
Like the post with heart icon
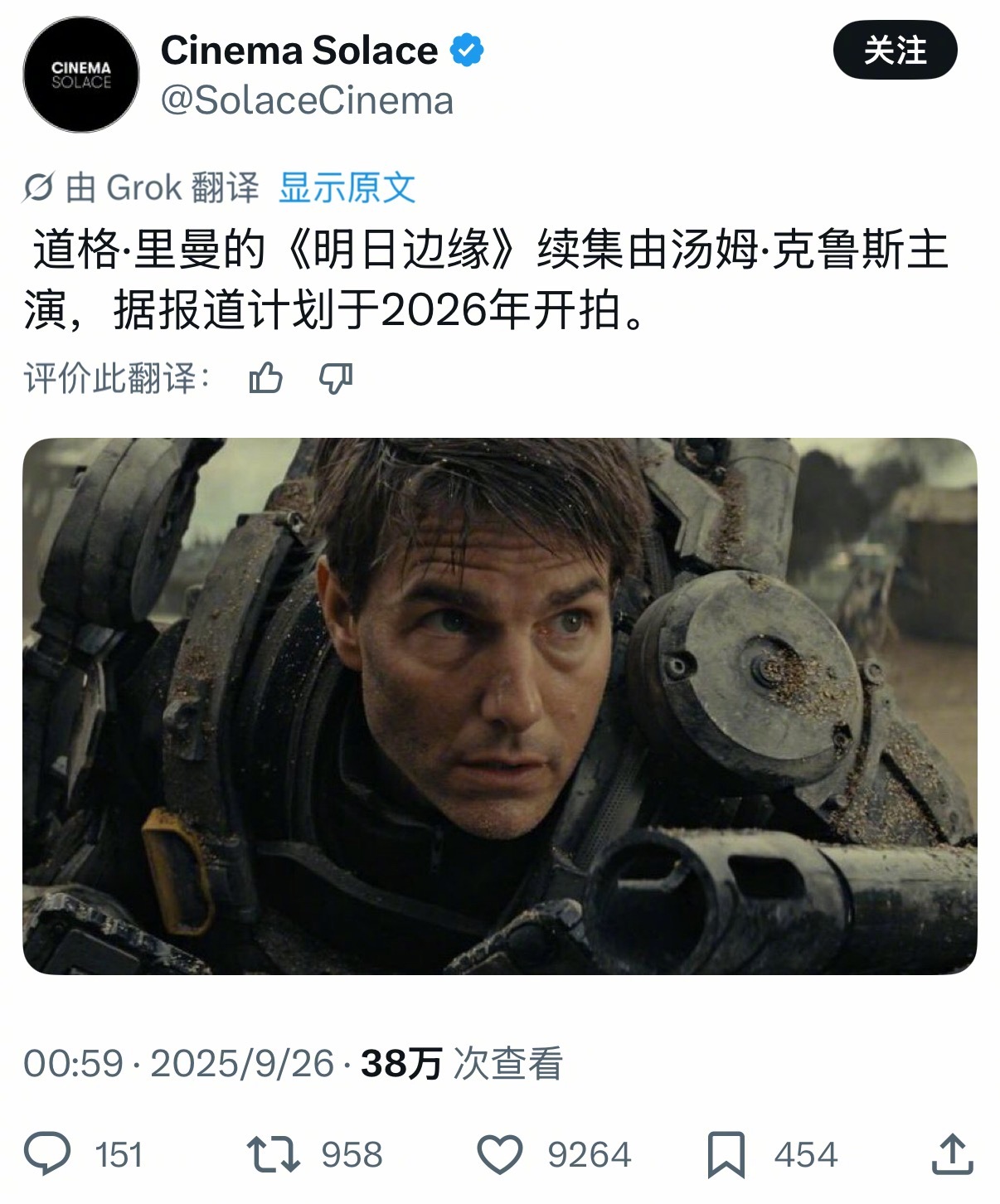(x=500, y=1154)
